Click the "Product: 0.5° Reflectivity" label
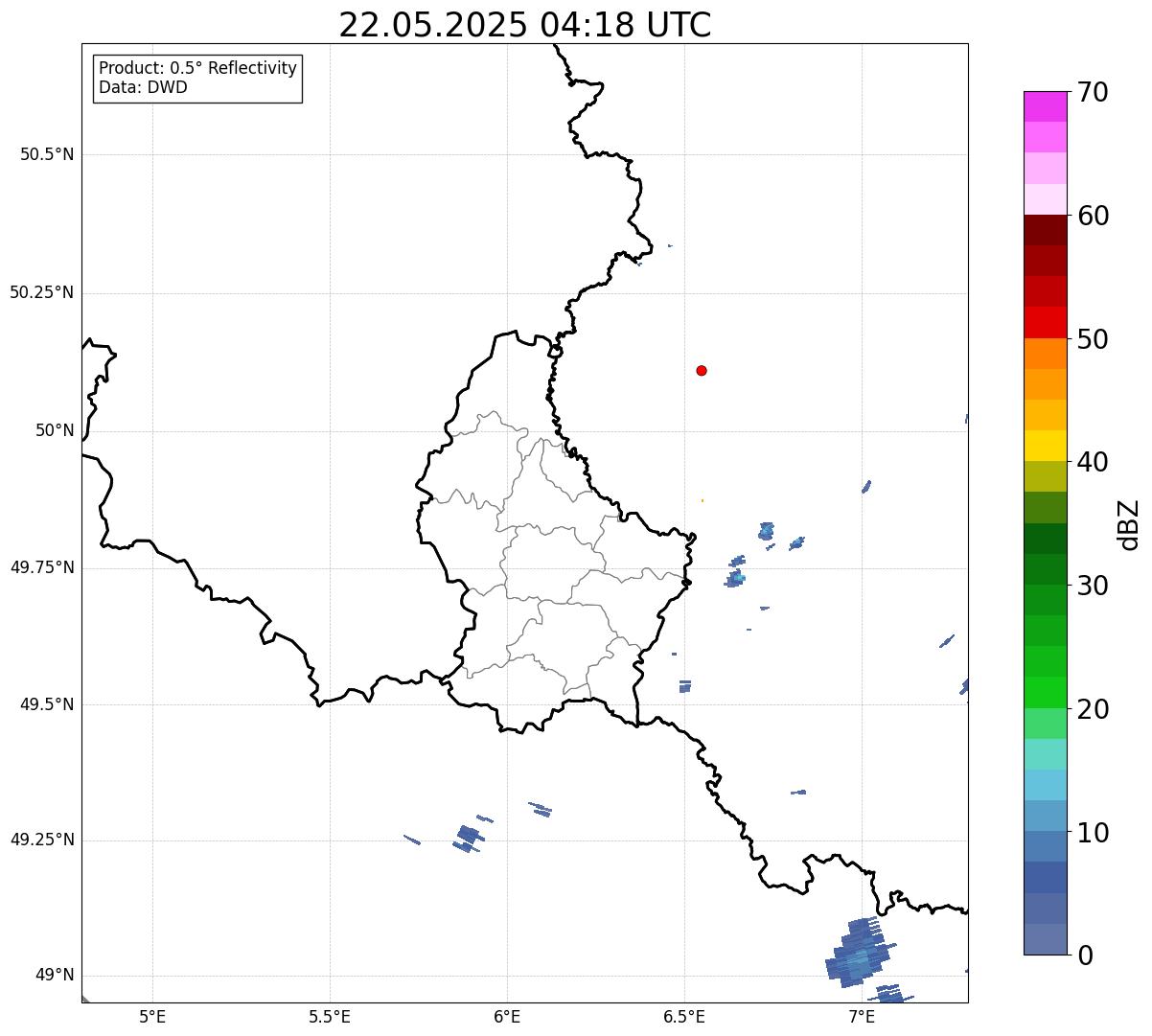Viewport: 1152px width, 1036px height. pos(198,68)
